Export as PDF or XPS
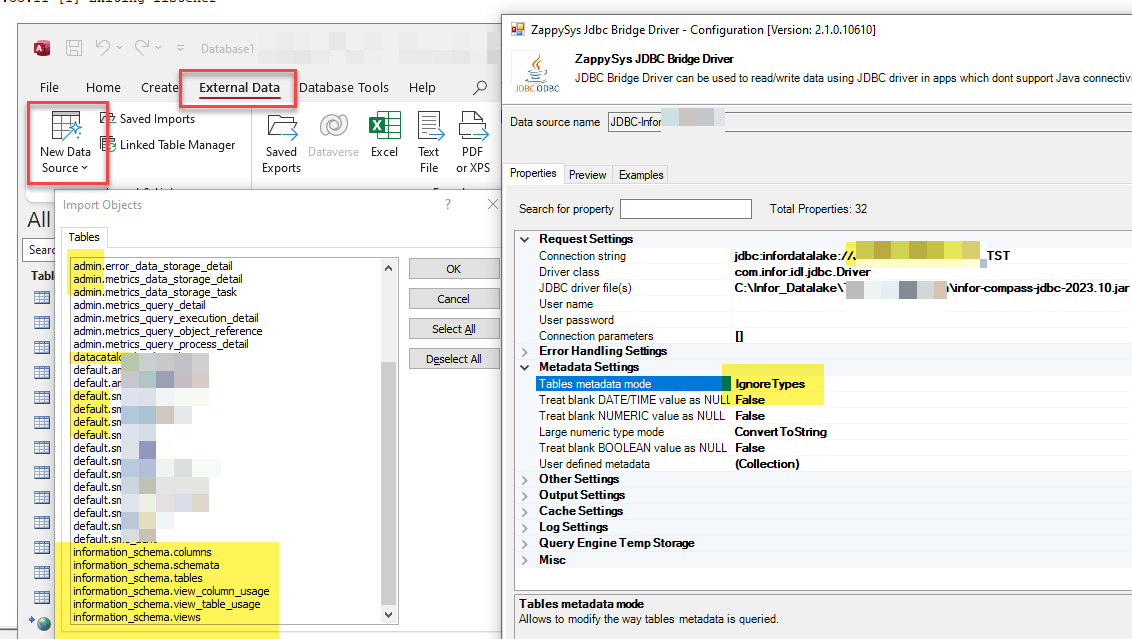The image size is (1132, 639). [473, 143]
